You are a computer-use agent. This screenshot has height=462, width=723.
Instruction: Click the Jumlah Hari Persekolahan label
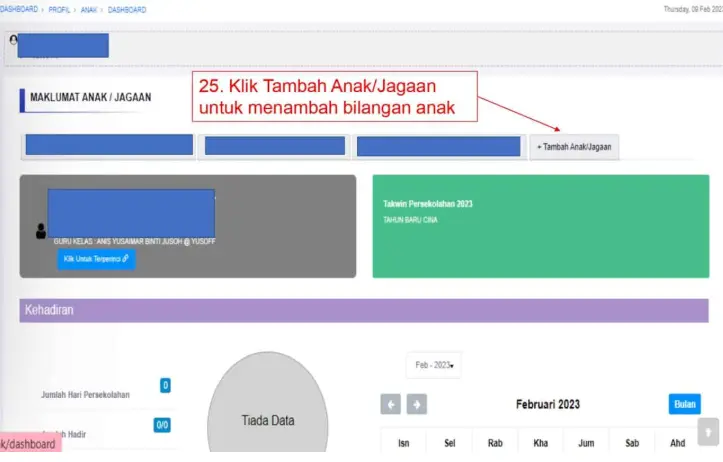[x=85, y=395]
